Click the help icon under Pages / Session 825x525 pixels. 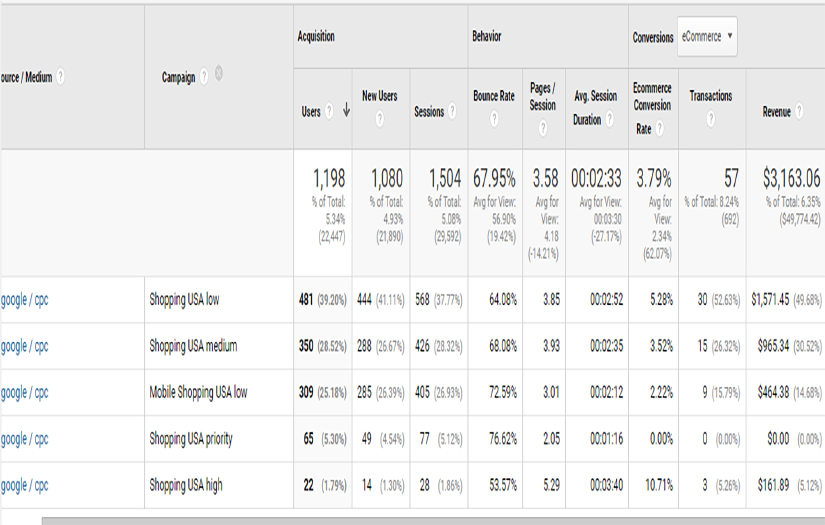543,128
